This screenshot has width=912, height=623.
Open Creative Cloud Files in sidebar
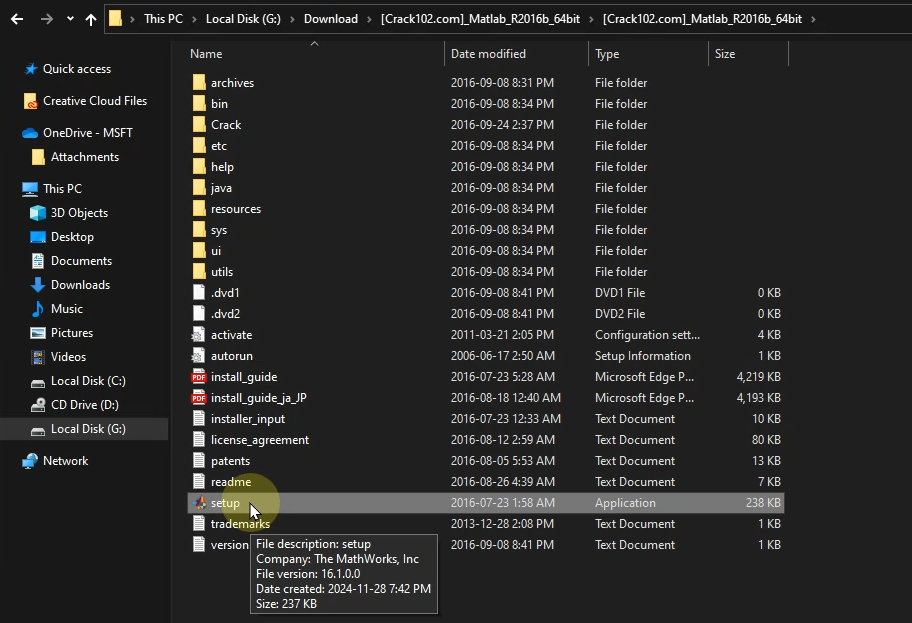tap(94, 101)
